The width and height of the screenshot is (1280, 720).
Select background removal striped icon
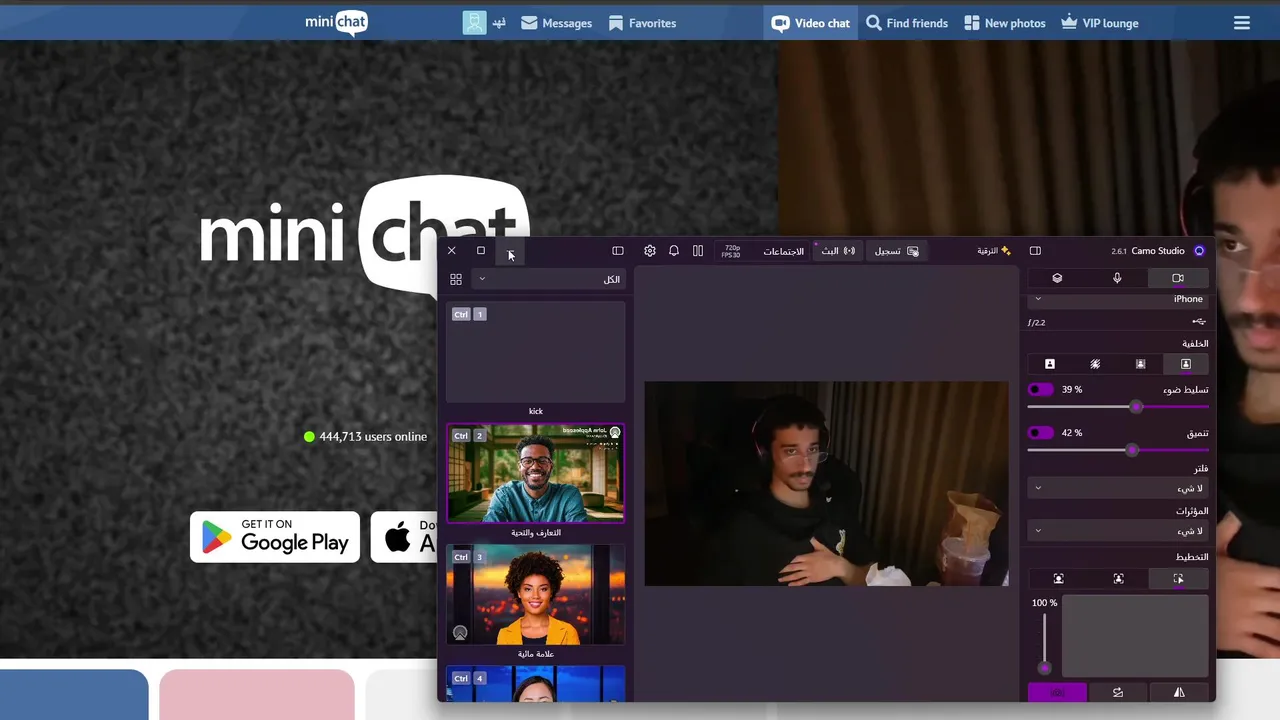click(x=1095, y=364)
